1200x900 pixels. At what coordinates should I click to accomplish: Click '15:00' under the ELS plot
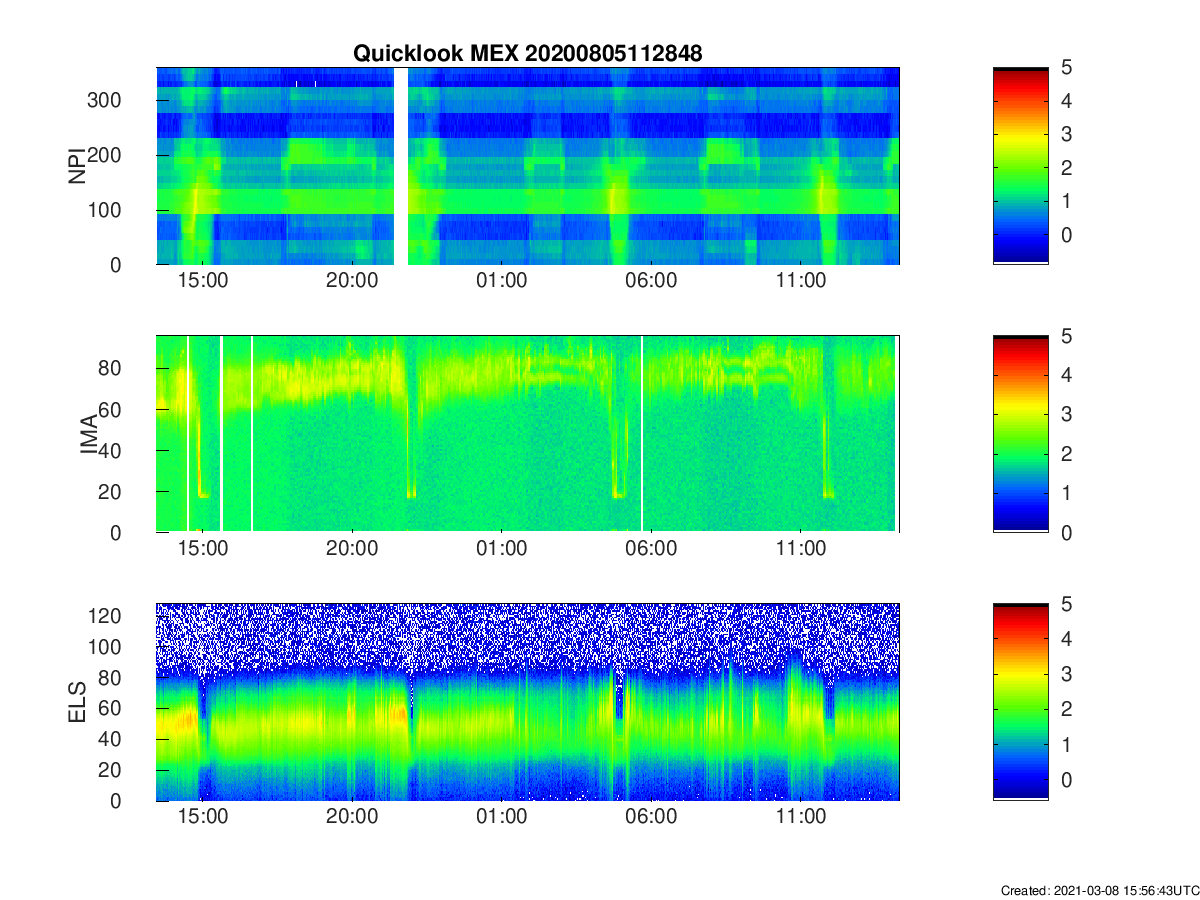tap(202, 817)
